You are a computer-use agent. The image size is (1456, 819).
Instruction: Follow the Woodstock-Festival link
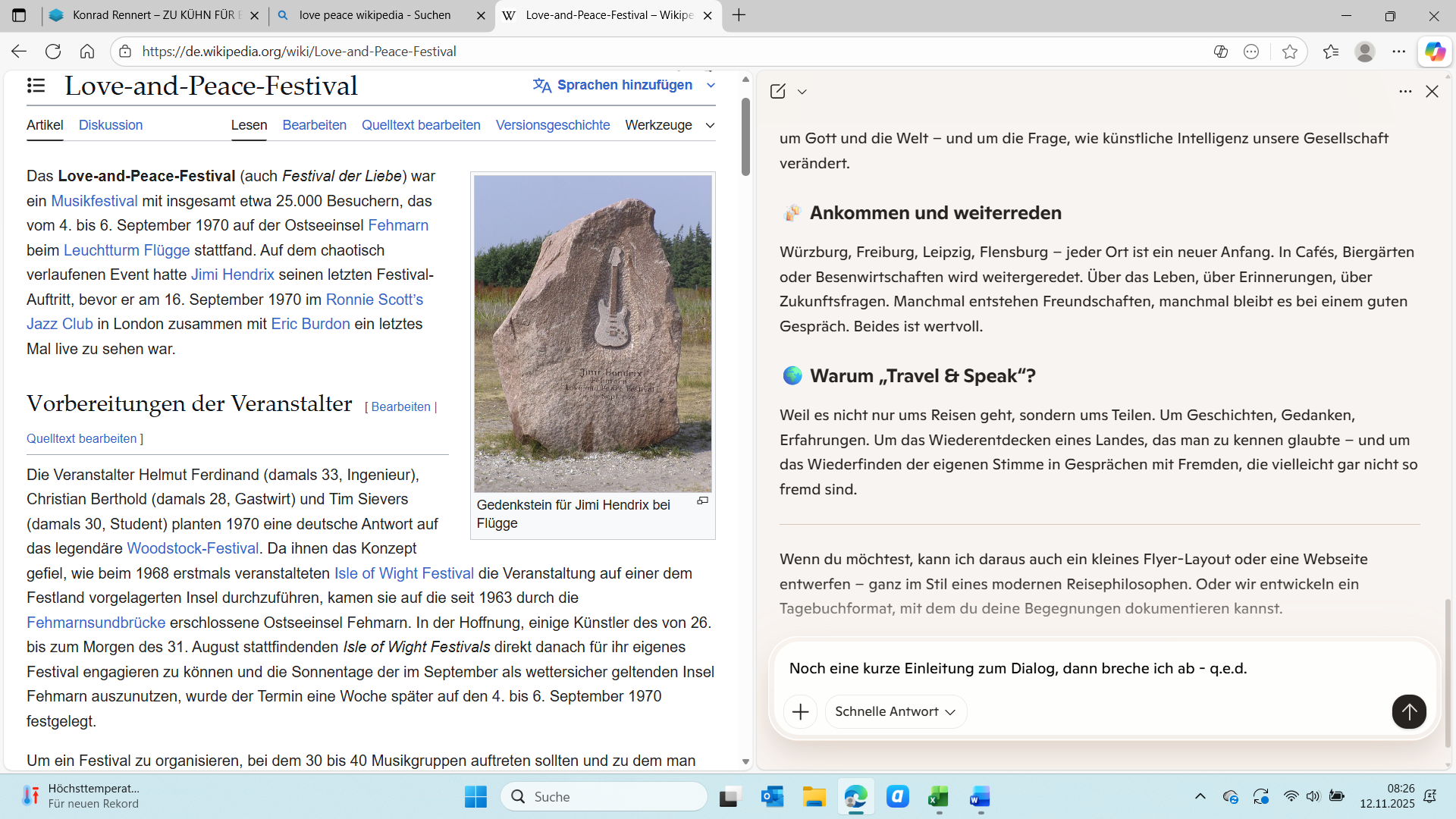click(x=193, y=548)
